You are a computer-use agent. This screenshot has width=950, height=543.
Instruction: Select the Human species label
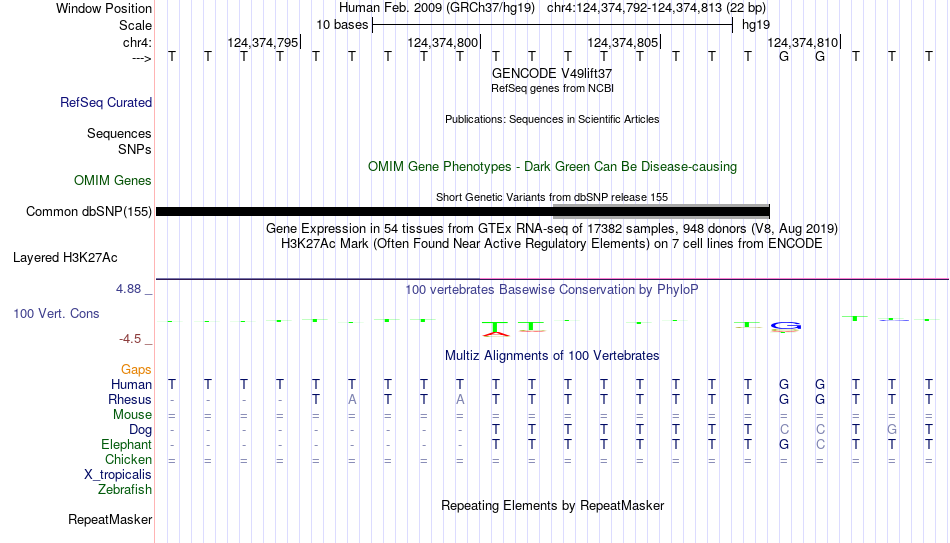pyautogui.click(x=131, y=384)
